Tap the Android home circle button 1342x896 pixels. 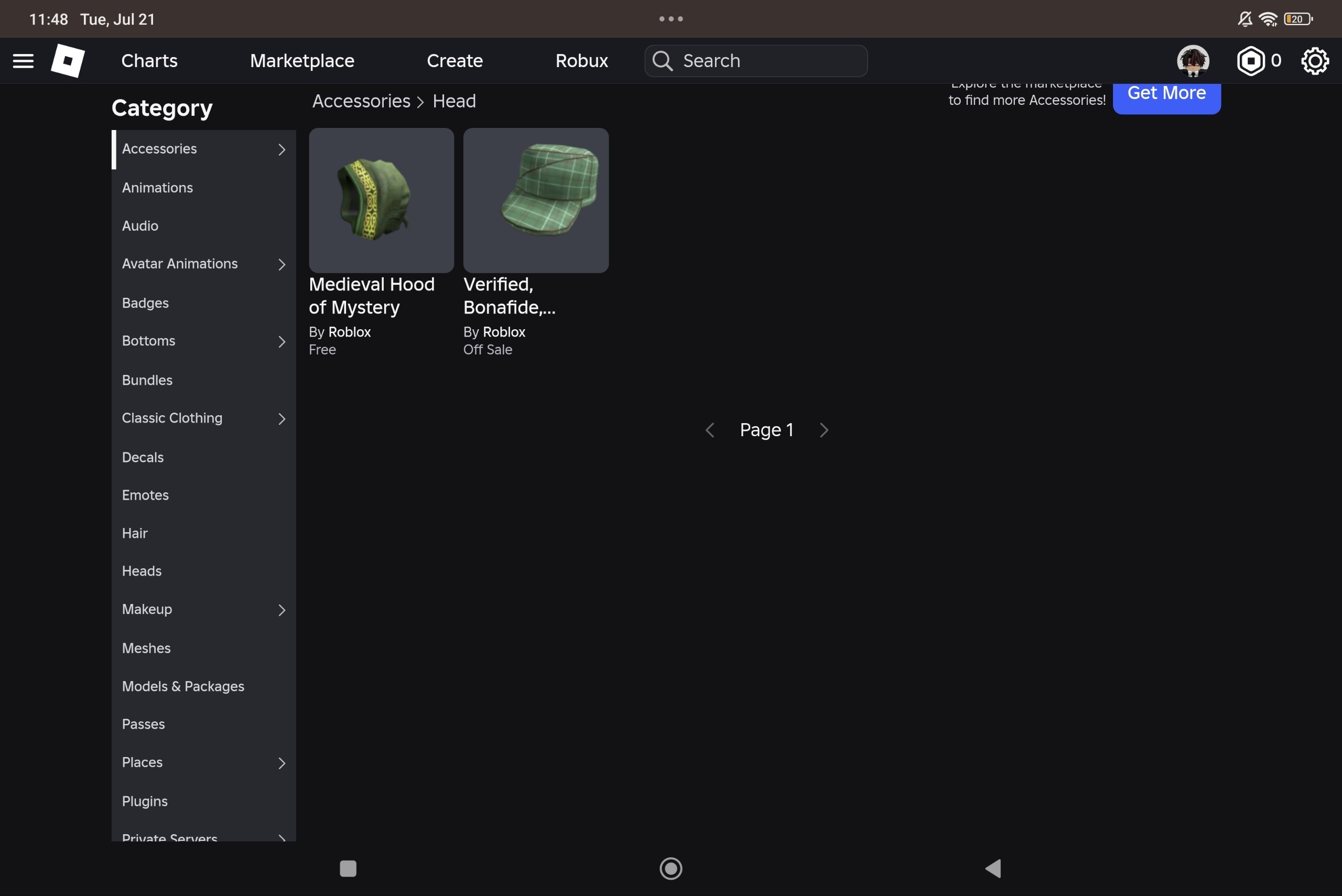pyautogui.click(x=670, y=869)
